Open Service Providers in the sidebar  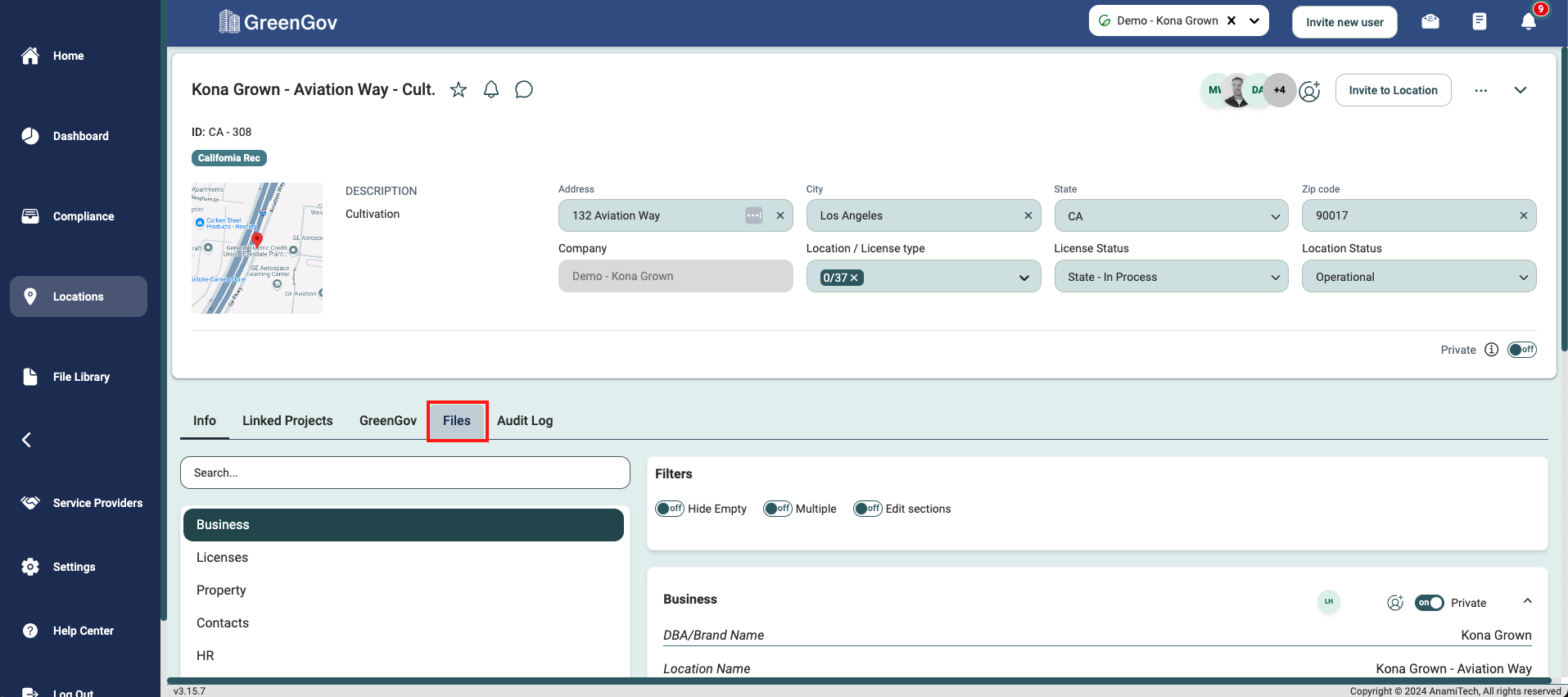pyautogui.click(x=81, y=503)
